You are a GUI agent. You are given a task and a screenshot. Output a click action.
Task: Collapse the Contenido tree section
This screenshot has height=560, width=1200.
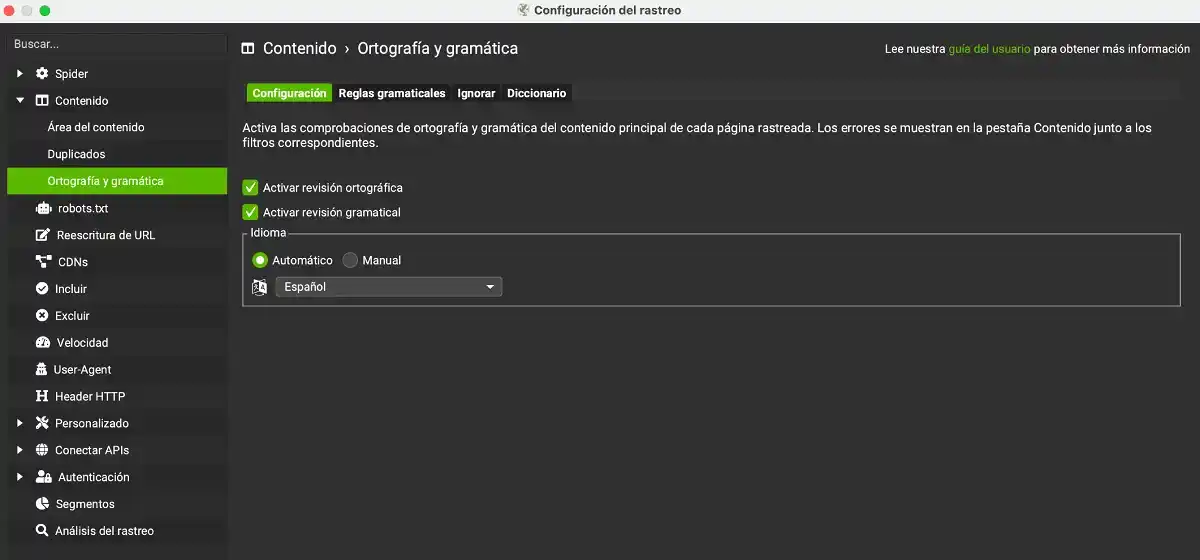[x=20, y=101]
